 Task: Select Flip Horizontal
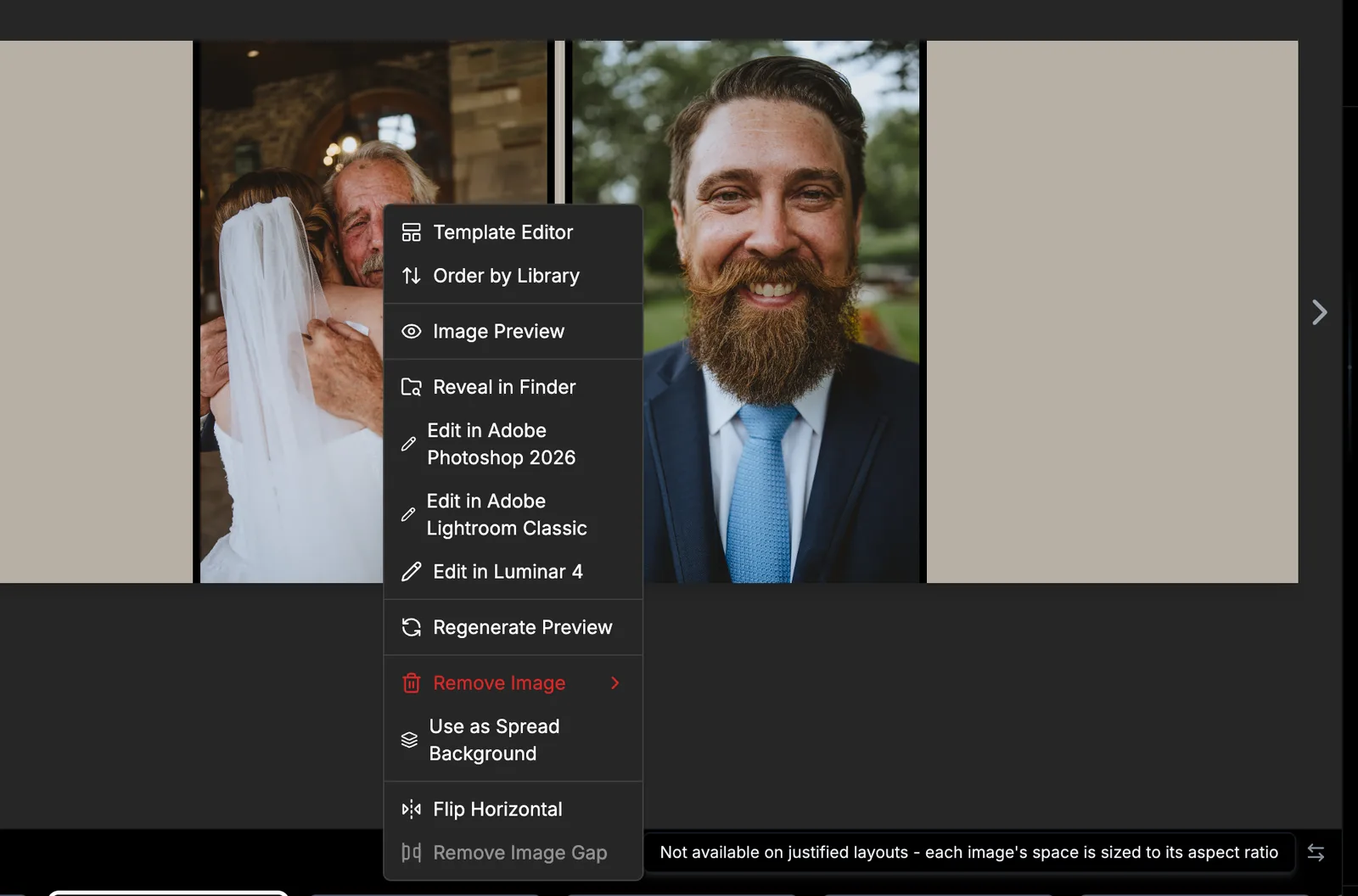[x=513, y=809]
